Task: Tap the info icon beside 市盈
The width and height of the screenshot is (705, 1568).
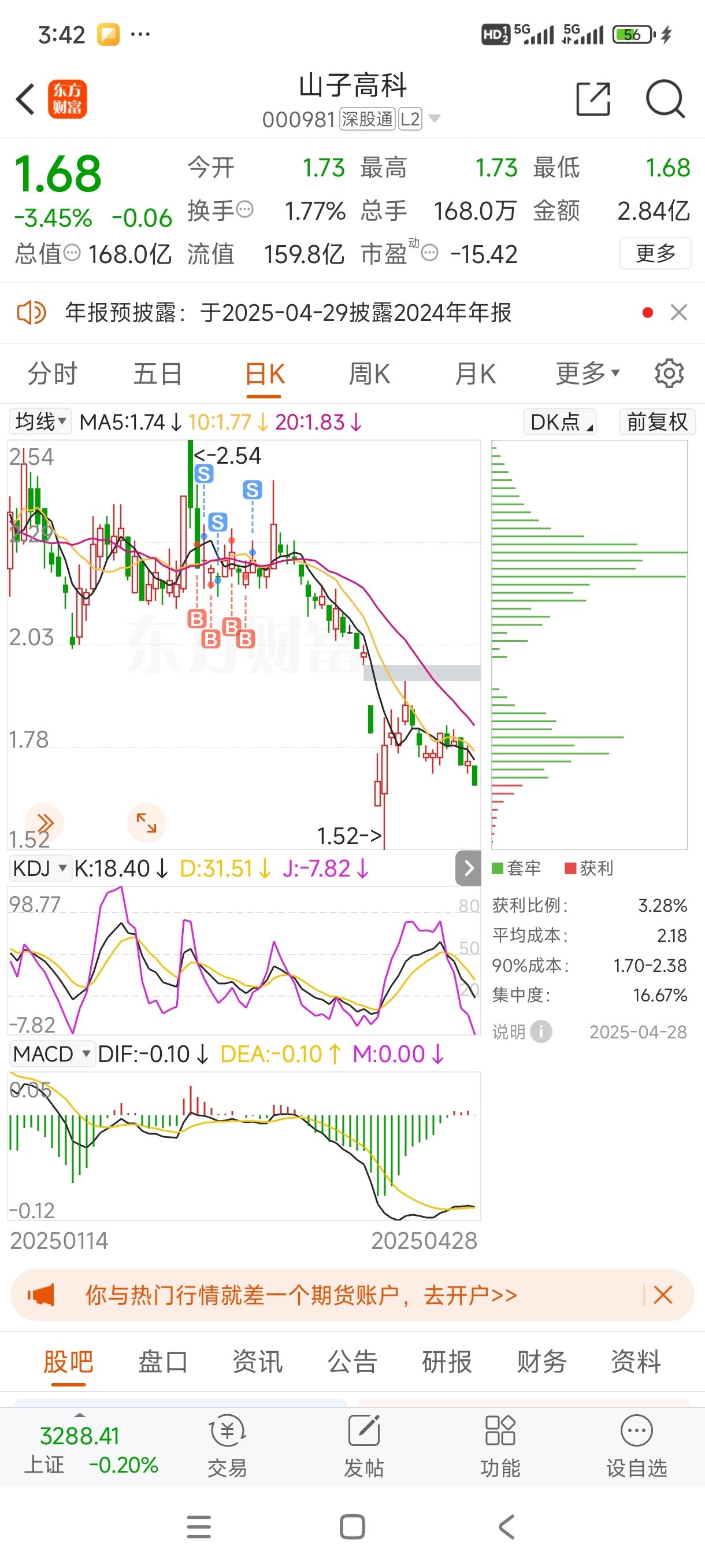Action: coord(429,253)
